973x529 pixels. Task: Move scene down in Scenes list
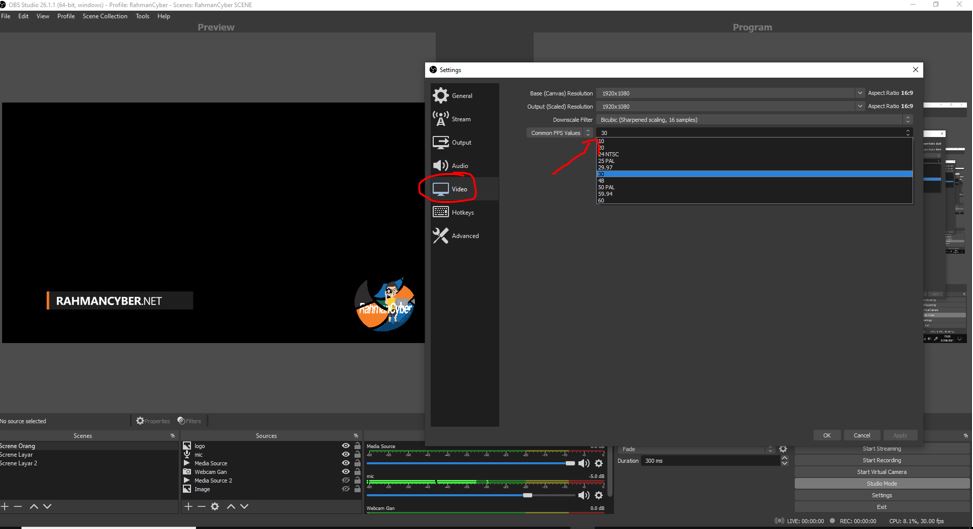(47, 507)
